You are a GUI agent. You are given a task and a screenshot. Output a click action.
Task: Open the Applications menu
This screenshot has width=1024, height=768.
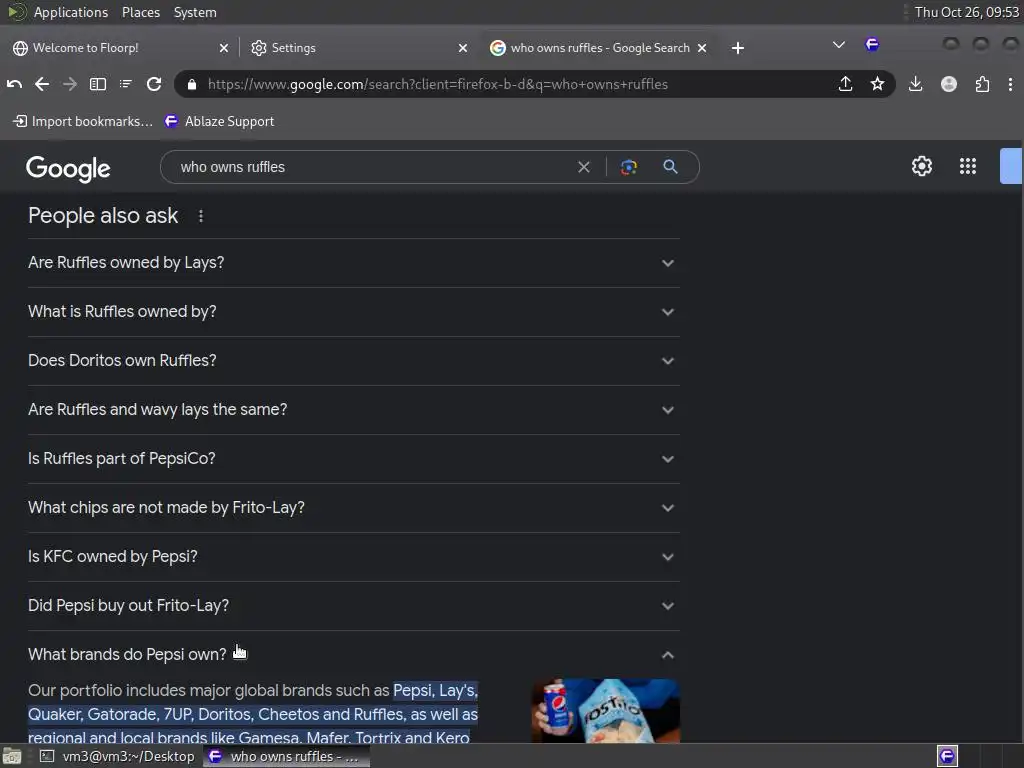pyautogui.click(x=71, y=12)
